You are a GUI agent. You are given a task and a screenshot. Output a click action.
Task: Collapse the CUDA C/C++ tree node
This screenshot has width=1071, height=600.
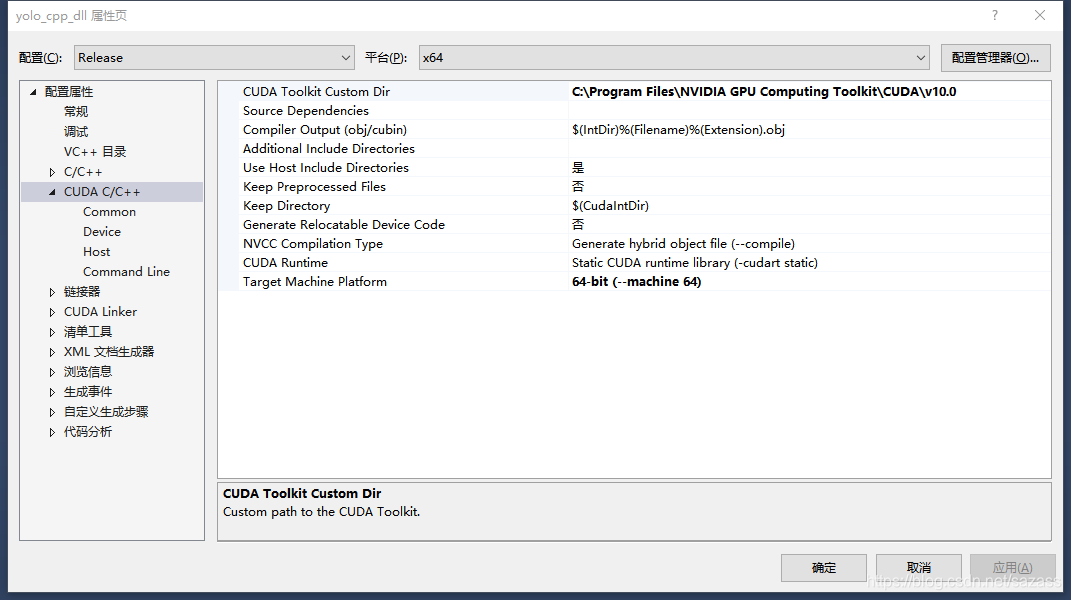click(x=52, y=191)
